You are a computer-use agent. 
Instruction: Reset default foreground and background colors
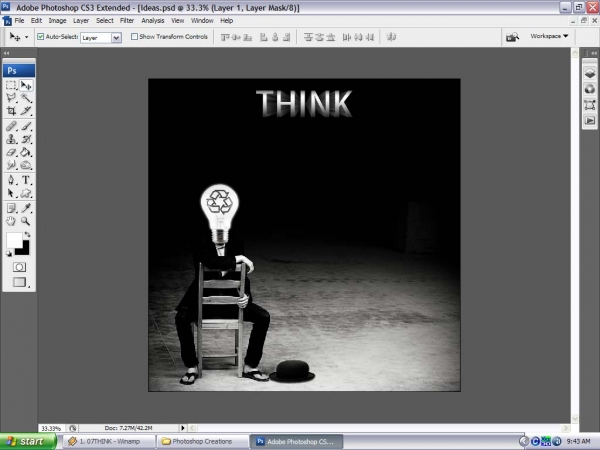tap(8, 253)
